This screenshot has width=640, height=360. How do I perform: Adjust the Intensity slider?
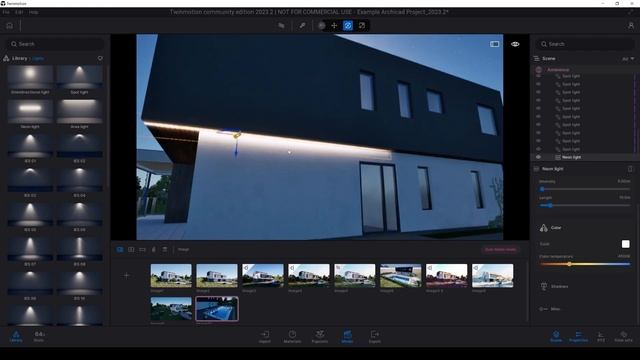coord(584,189)
